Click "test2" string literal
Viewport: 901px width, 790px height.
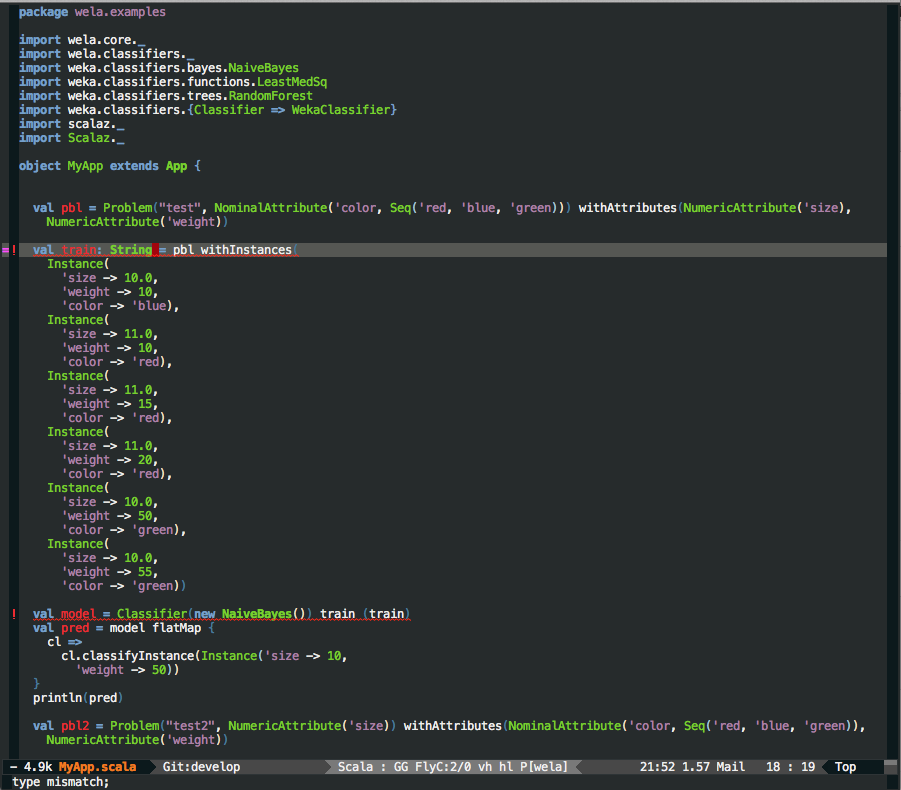(x=190, y=726)
